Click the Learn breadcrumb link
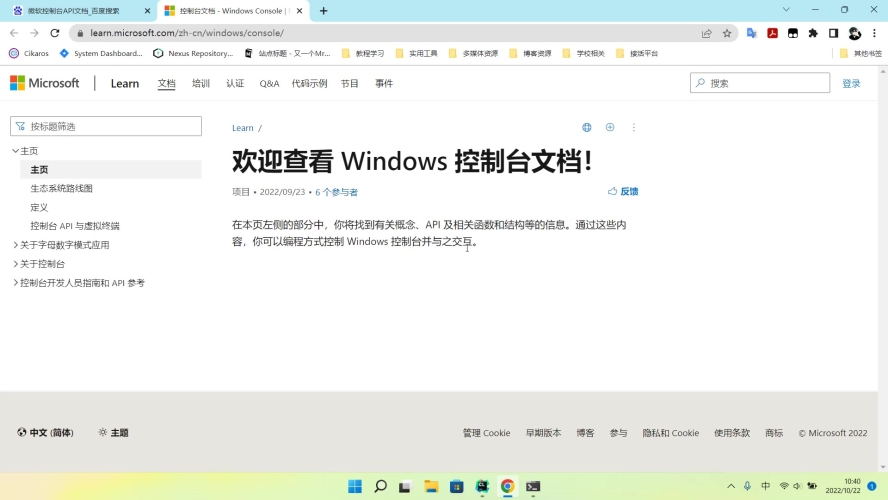888x500 pixels. tap(242, 128)
